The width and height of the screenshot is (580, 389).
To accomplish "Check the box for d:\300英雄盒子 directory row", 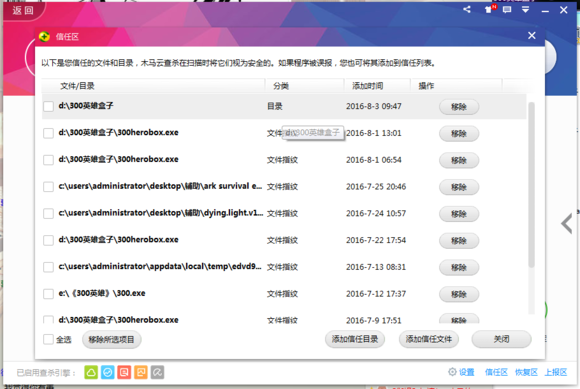I will pyautogui.click(x=48, y=106).
